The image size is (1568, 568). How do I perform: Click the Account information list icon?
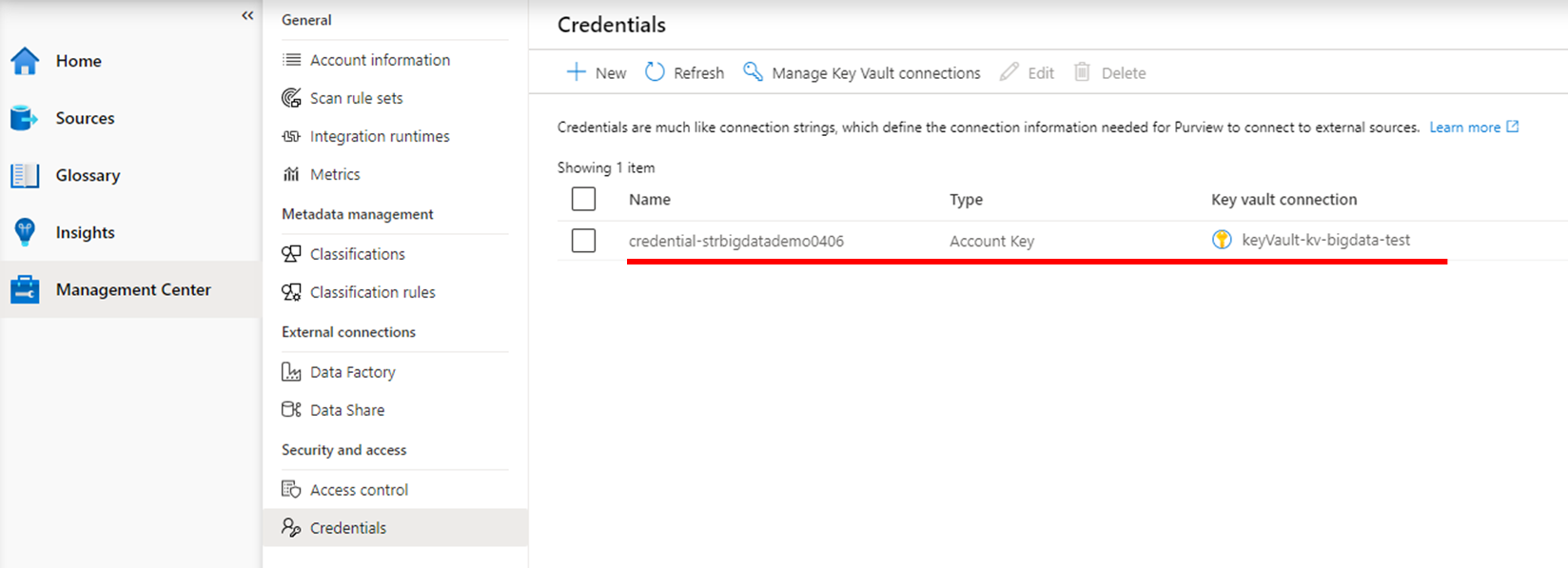click(x=291, y=60)
